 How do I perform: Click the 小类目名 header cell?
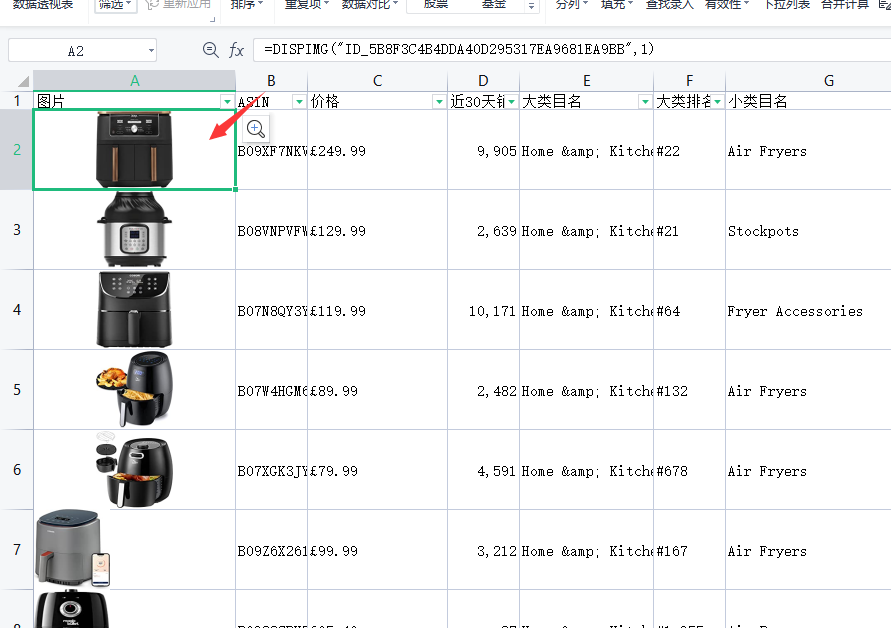point(808,102)
